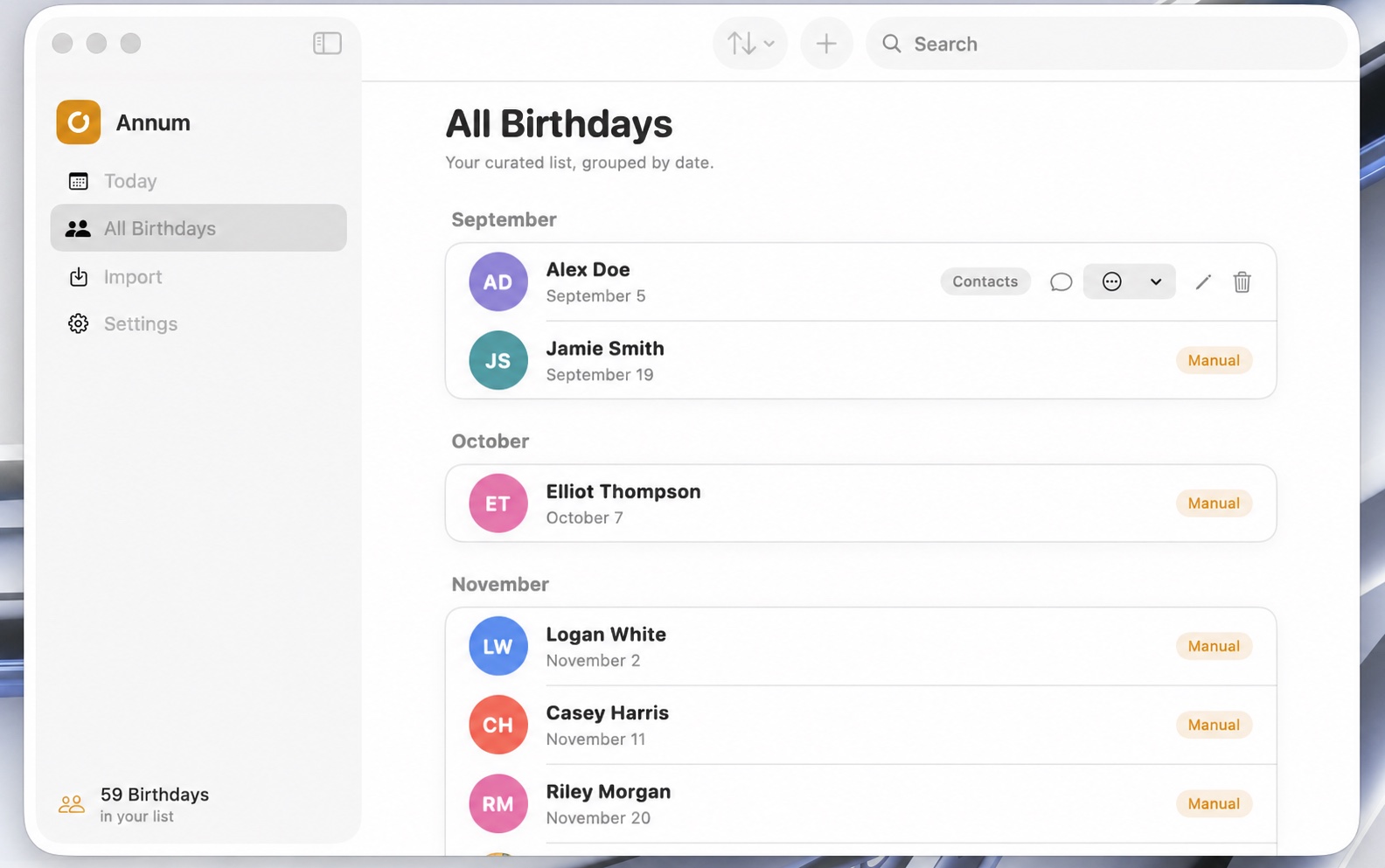Click Manual badge on Riley Morgan
The height and width of the screenshot is (868, 1385).
click(1214, 803)
